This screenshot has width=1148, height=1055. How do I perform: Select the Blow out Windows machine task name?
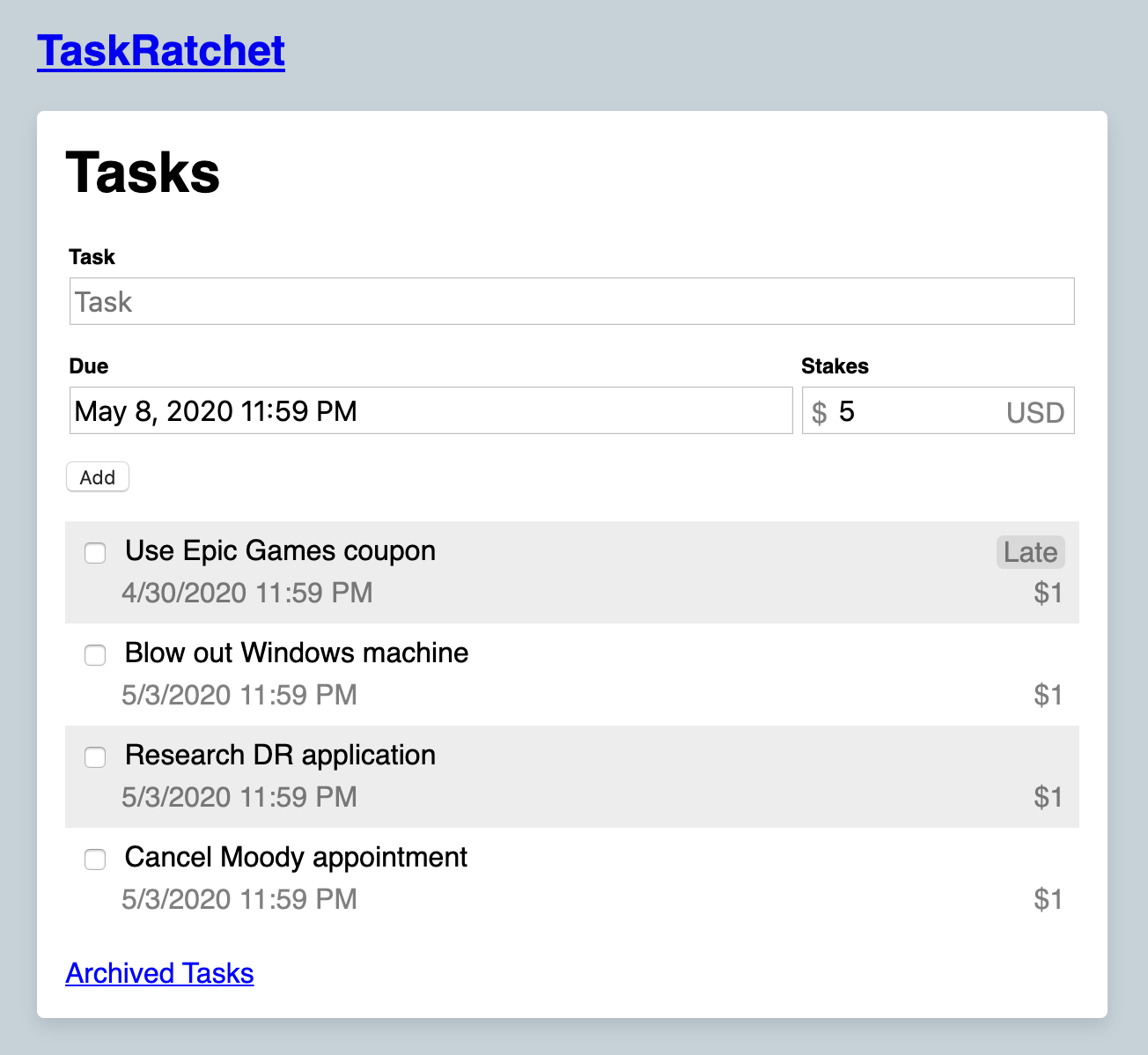pos(297,653)
